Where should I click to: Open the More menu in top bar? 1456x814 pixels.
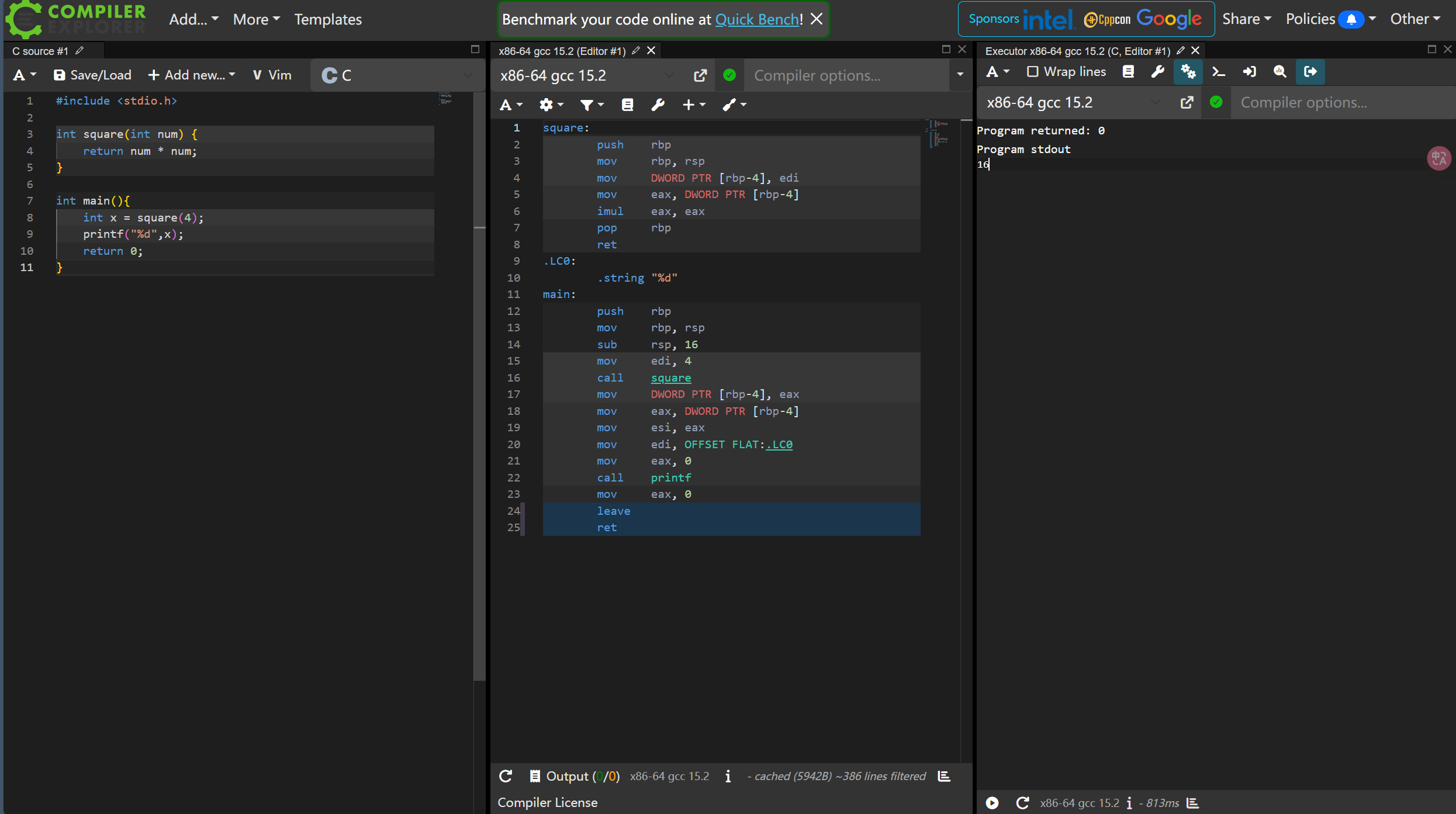tap(256, 19)
